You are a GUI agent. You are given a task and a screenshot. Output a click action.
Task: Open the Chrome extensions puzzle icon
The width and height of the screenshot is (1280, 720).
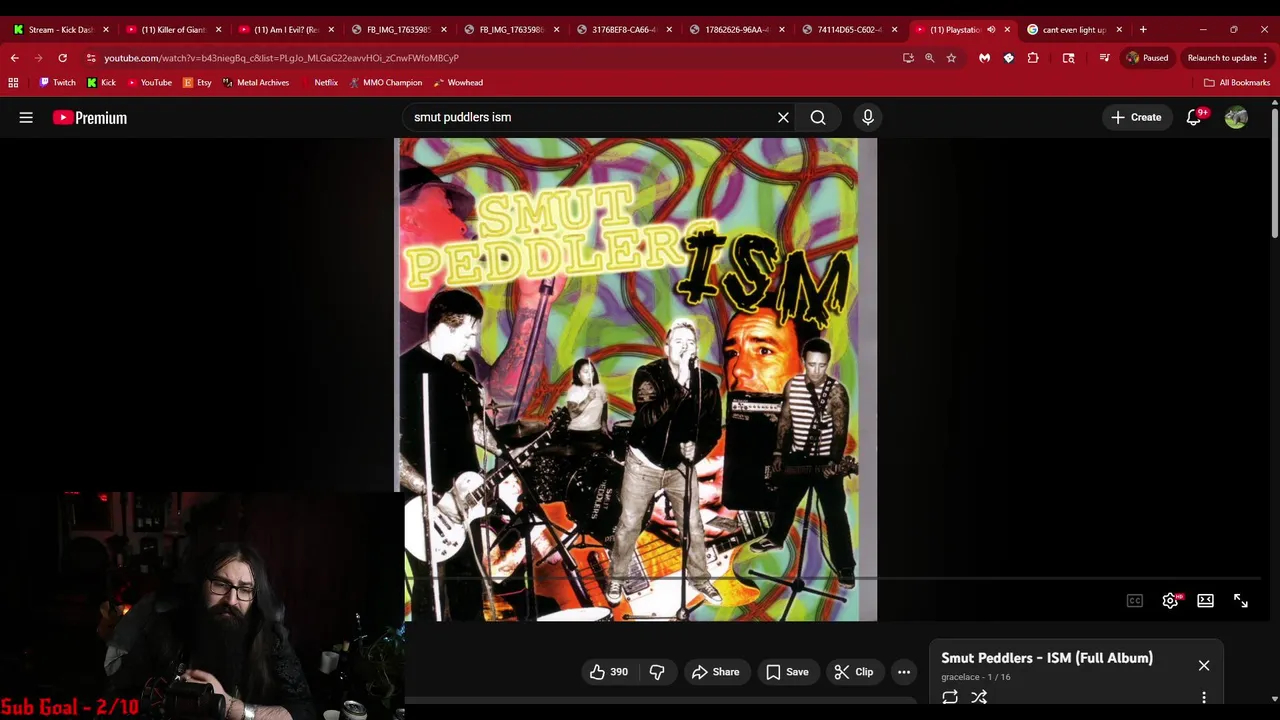point(1033,58)
